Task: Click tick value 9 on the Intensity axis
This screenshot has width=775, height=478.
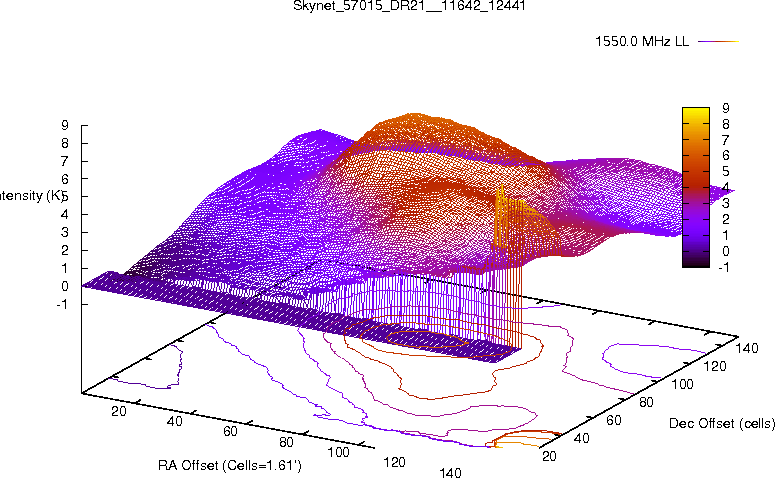Action: point(65,125)
